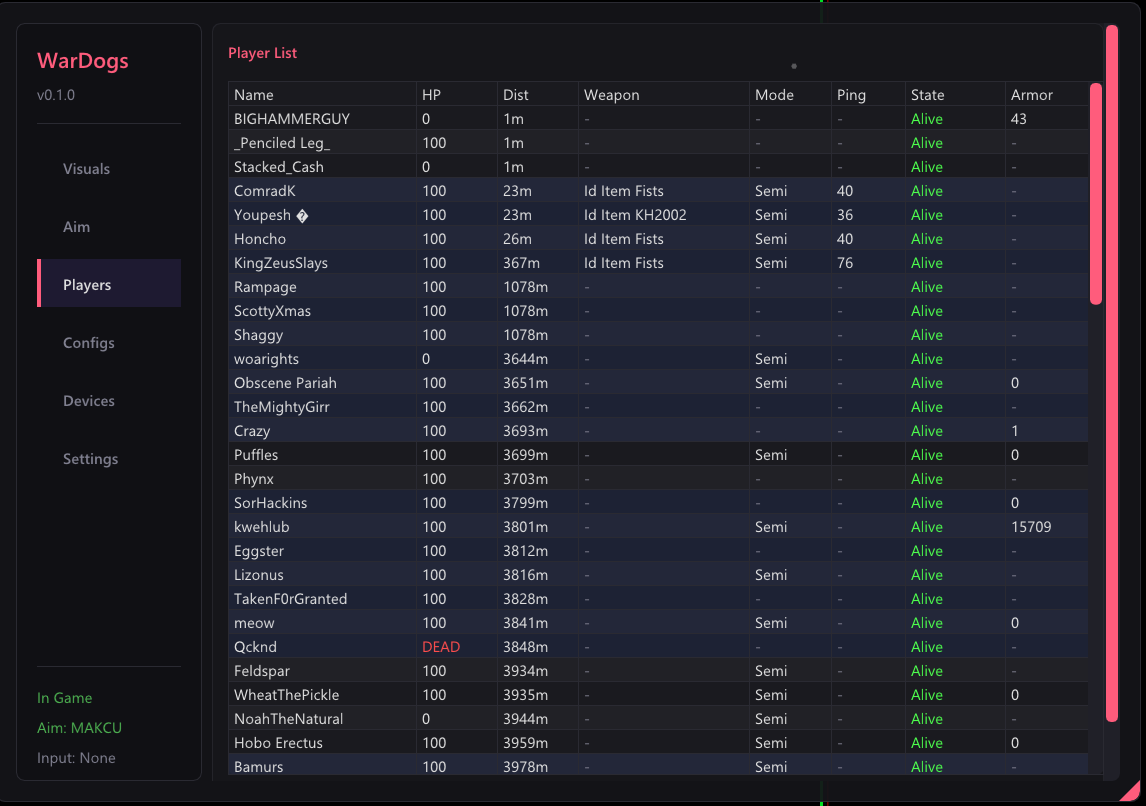This screenshot has height=806, width=1146.
Task: Click the Obscene Pariah player name
Action: pyautogui.click(x=285, y=383)
